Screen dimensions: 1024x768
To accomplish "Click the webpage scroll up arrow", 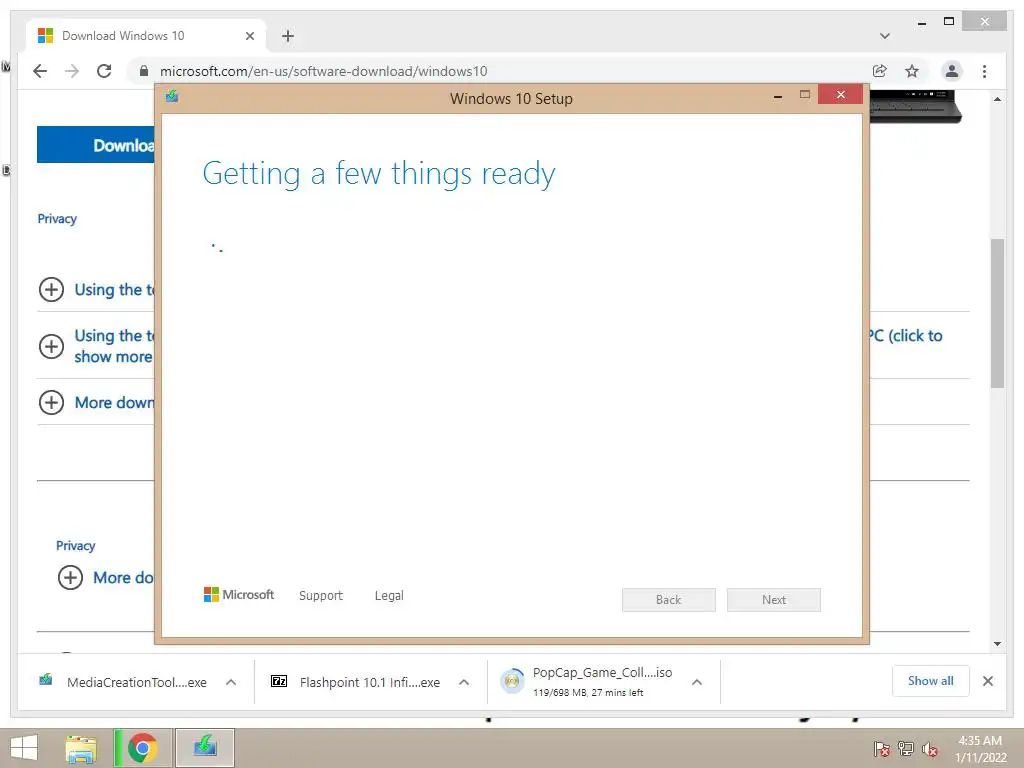I will pyautogui.click(x=997, y=99).
